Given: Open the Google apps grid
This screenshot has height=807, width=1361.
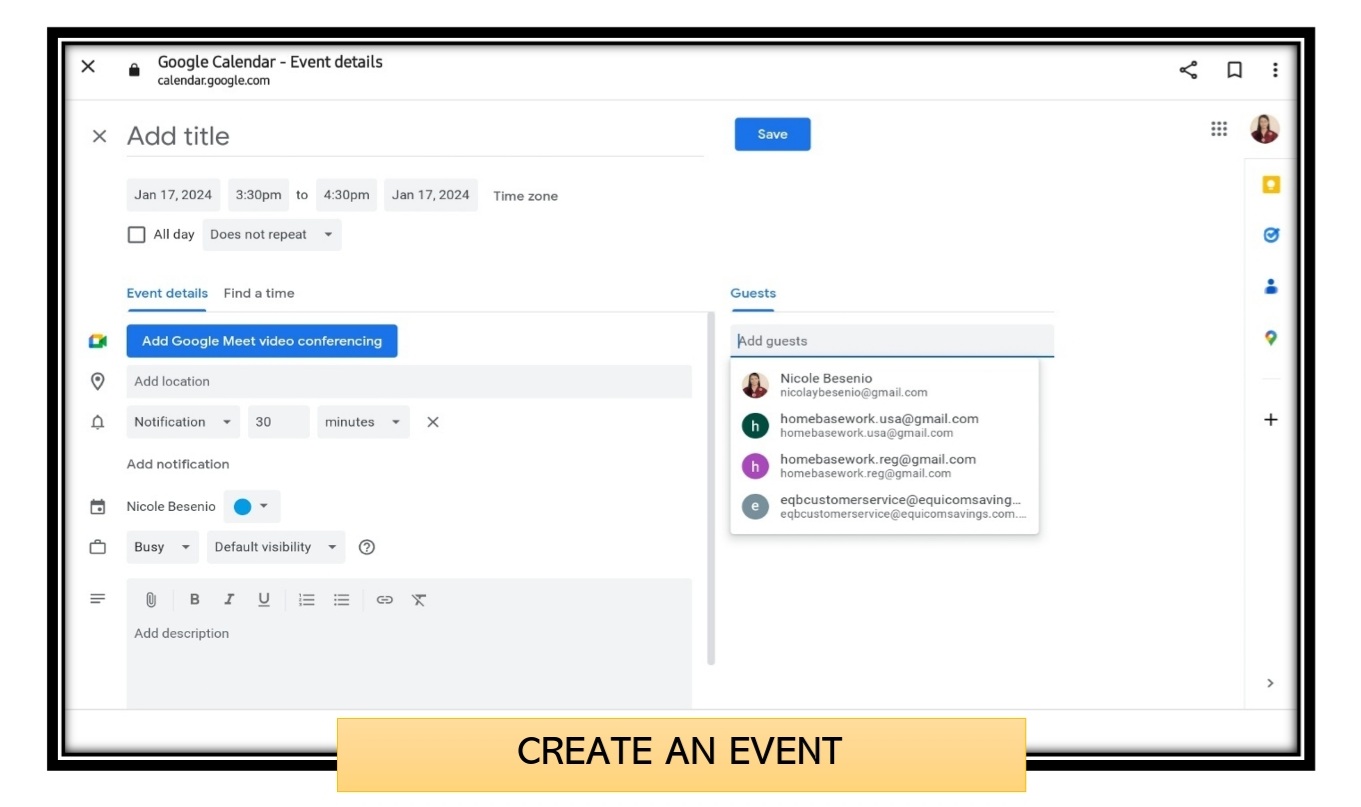Looking at the screenshot, I should [x=1219, y=129].
